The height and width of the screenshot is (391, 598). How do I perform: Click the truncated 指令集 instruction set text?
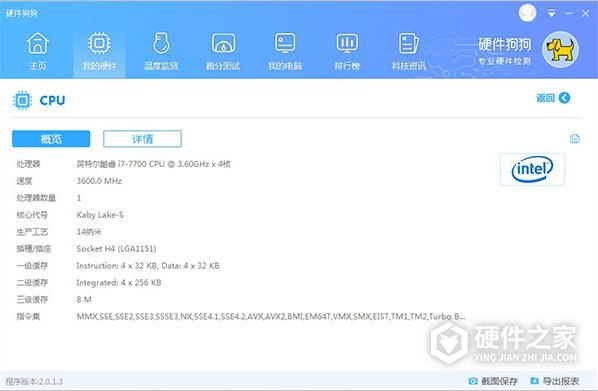271,316
